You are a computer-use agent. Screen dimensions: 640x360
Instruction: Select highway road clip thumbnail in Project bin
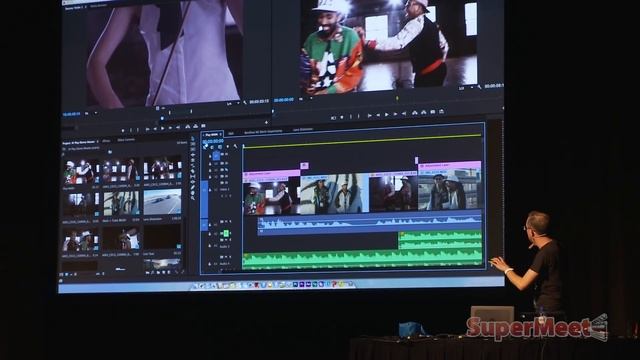click(162, 202)
